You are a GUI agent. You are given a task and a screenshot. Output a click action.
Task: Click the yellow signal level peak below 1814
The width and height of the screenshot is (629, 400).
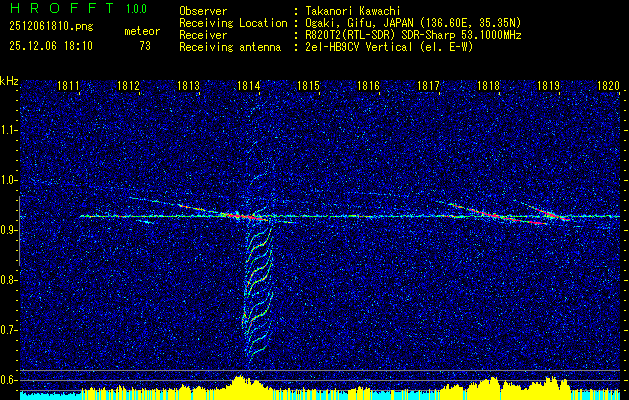(x=240, y=382)
